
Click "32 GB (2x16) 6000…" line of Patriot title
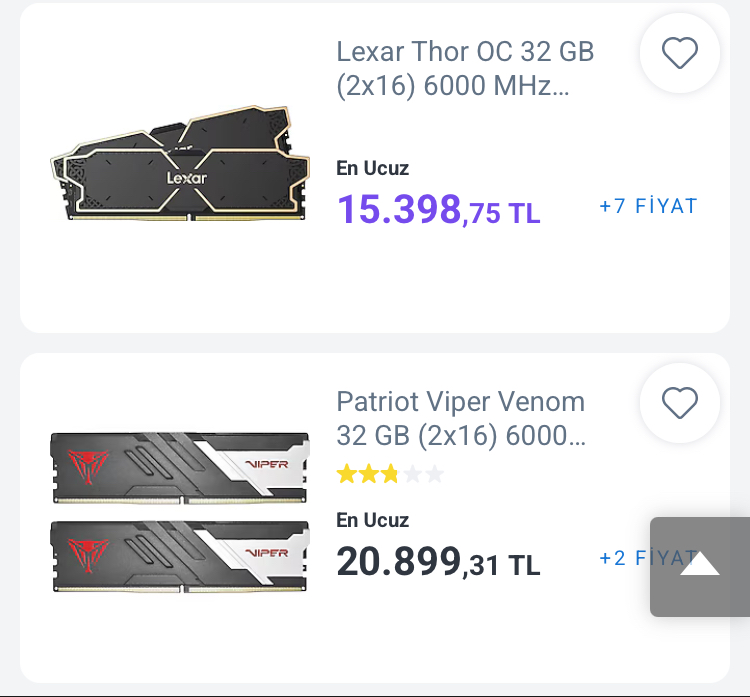click(x=460, y=437)
